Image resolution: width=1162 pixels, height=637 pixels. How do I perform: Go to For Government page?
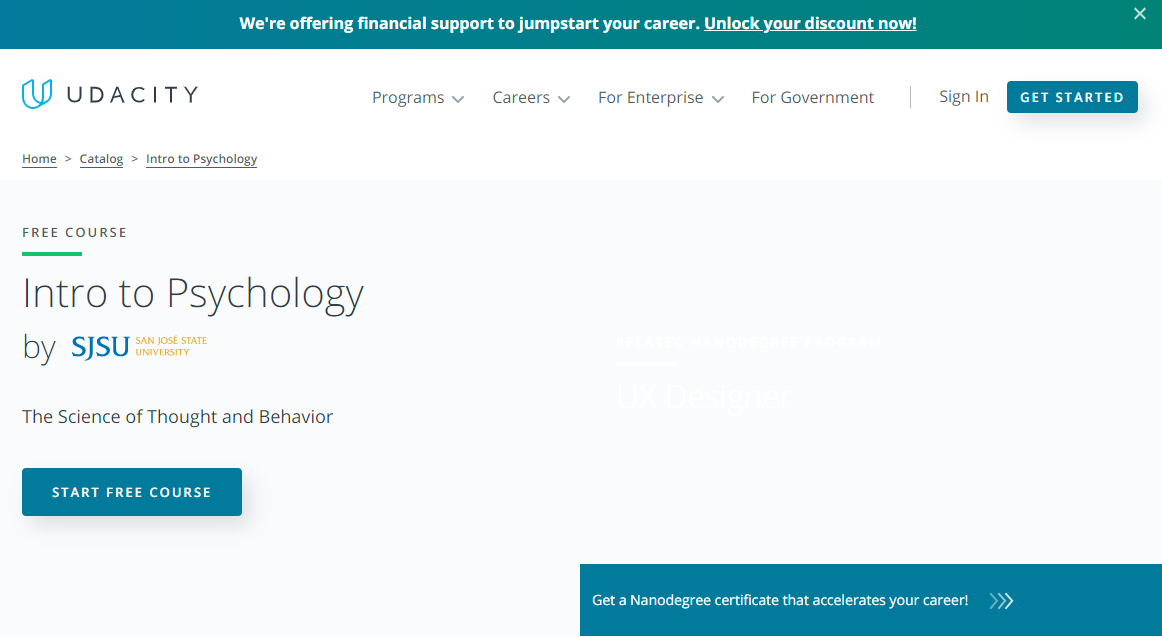click(x=813, y=98)
